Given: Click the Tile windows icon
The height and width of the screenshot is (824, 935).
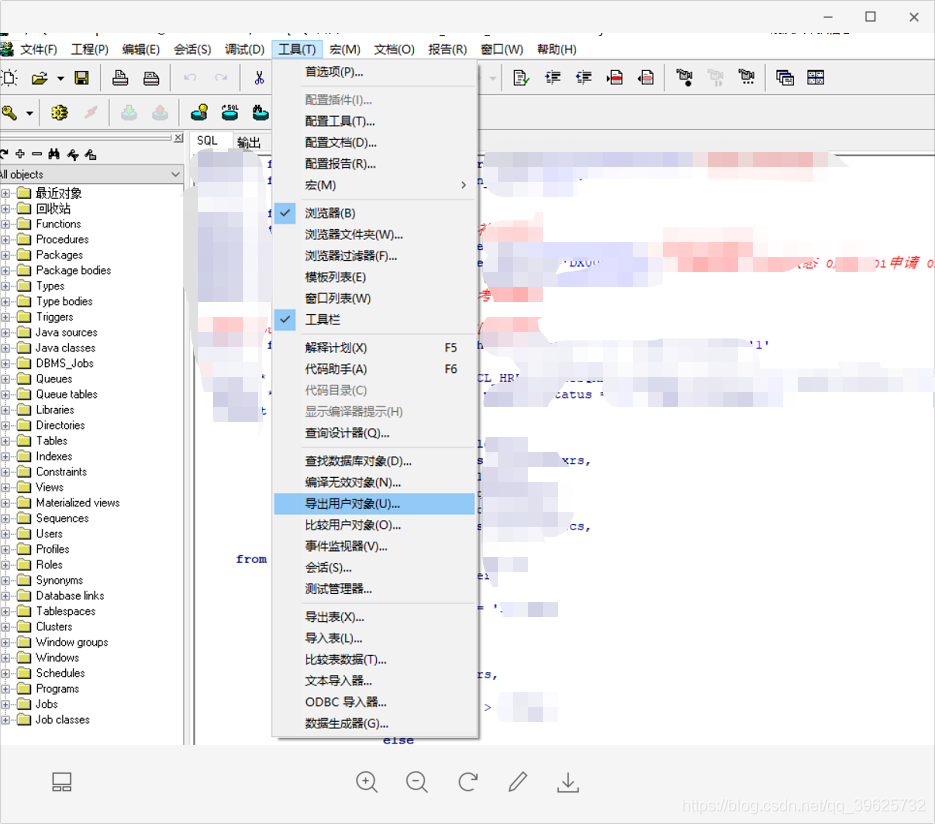Looking at the screenshot, I should [816, 78].
